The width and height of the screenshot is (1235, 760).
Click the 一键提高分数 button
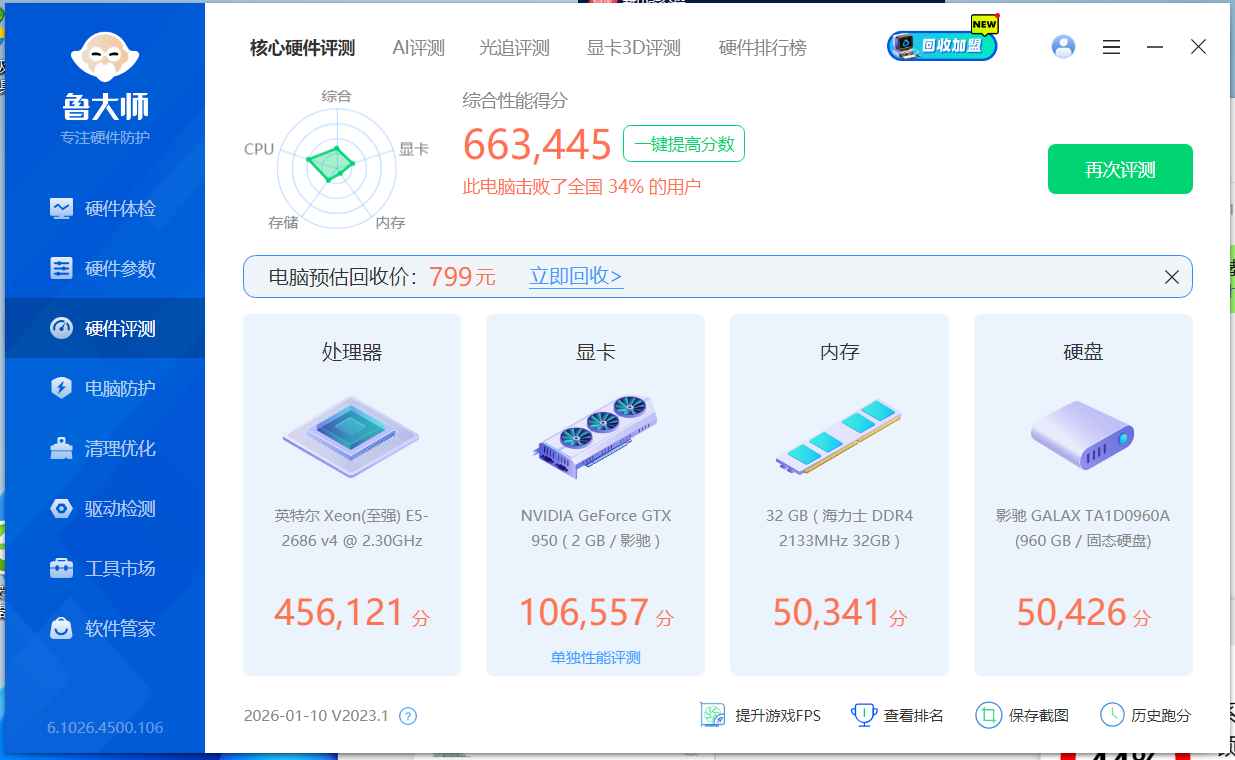pos(684,144)
